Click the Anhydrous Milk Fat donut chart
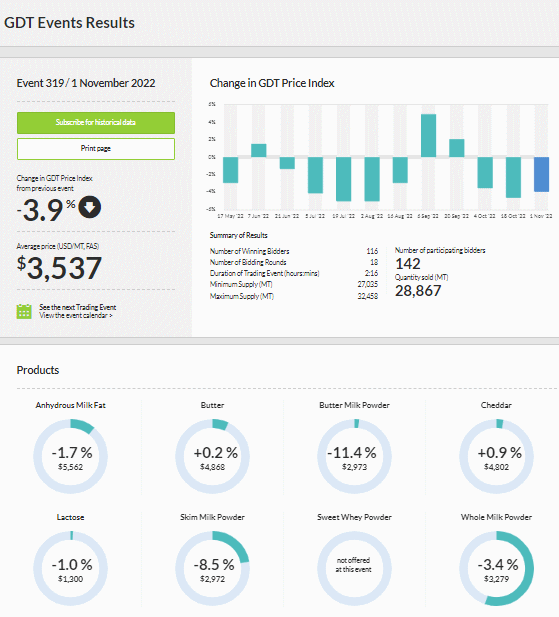 point(70,456)
